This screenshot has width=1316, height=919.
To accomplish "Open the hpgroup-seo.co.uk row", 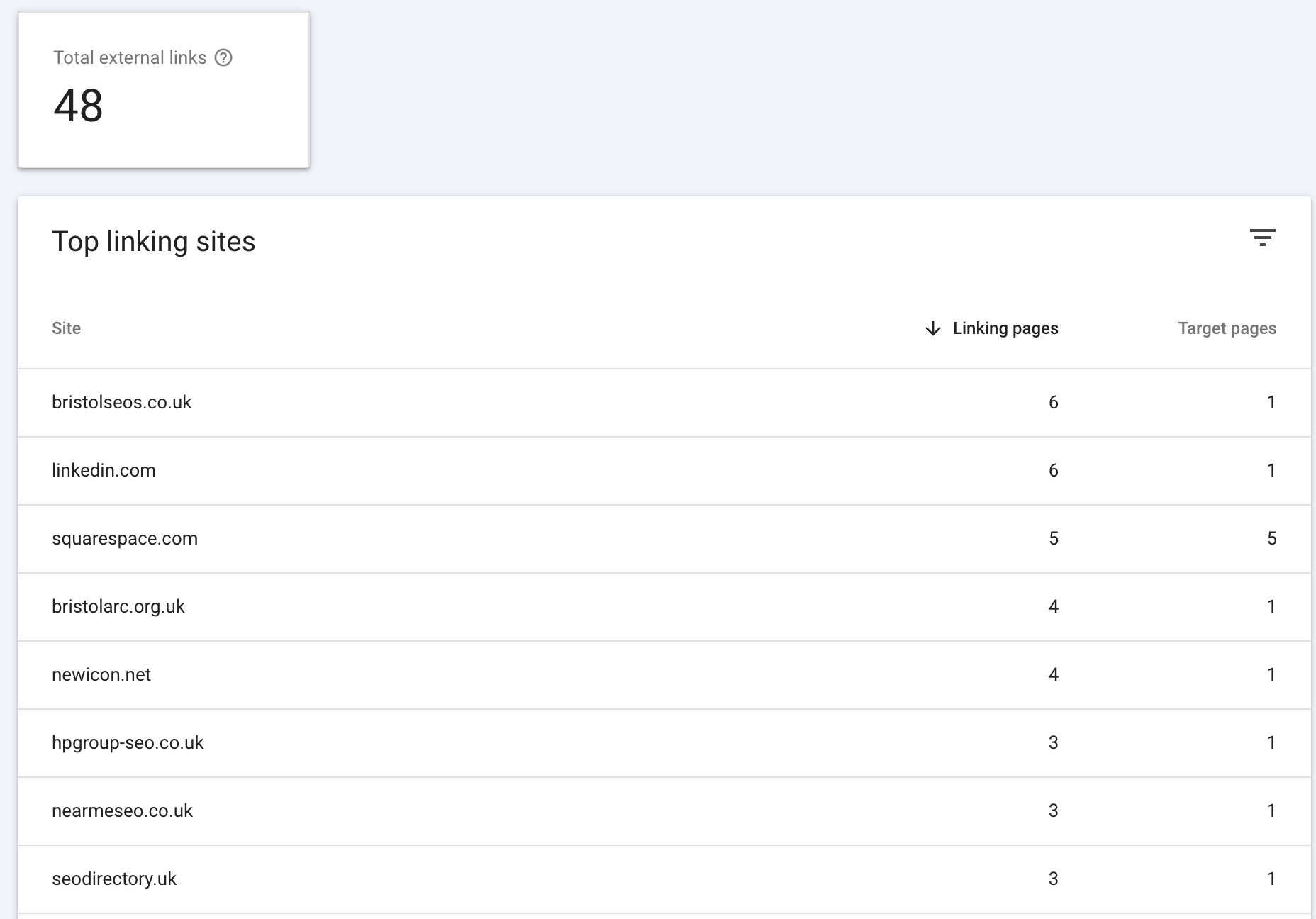I will pos(664,743).
